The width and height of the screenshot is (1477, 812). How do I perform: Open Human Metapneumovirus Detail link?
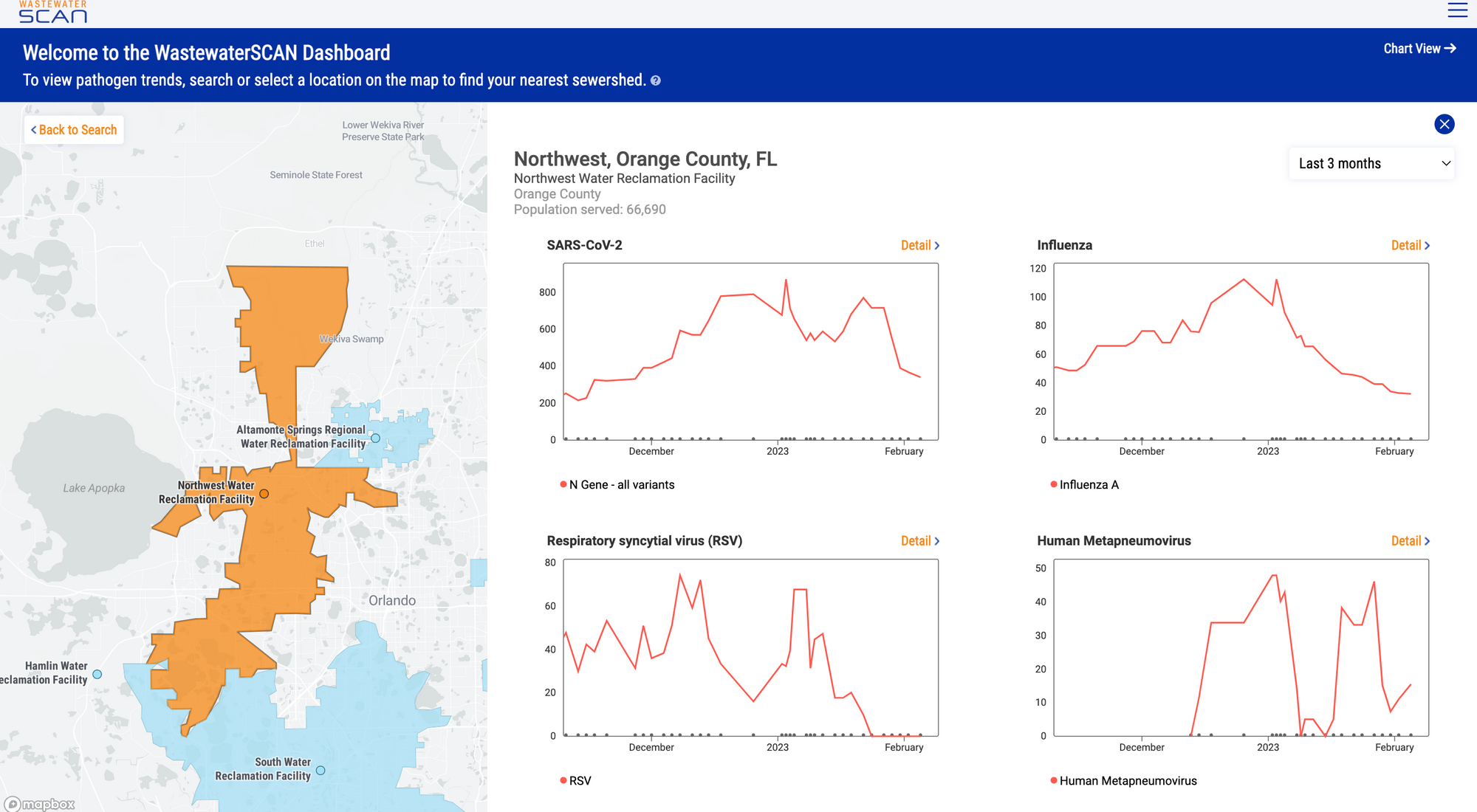[x=1410, y=541]
